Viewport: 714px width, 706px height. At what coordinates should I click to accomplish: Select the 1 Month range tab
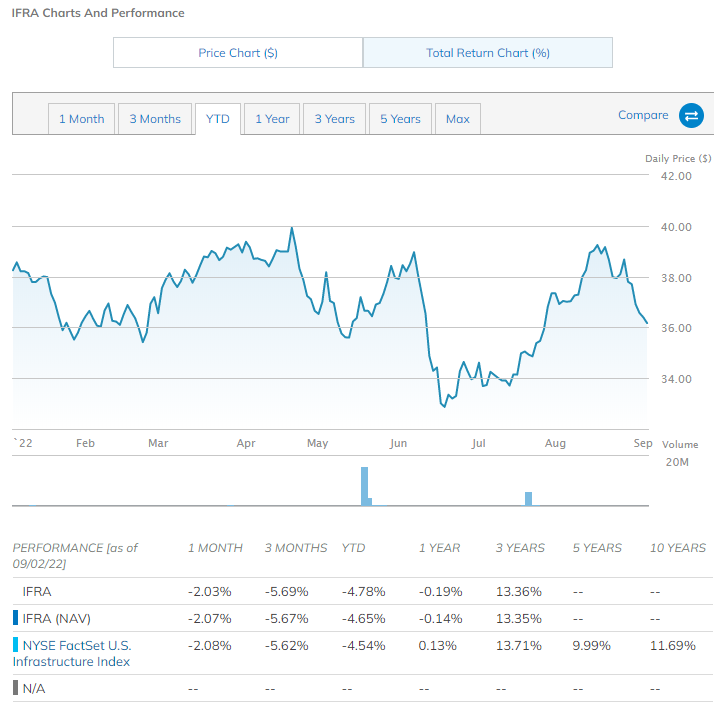click(82, 119)
